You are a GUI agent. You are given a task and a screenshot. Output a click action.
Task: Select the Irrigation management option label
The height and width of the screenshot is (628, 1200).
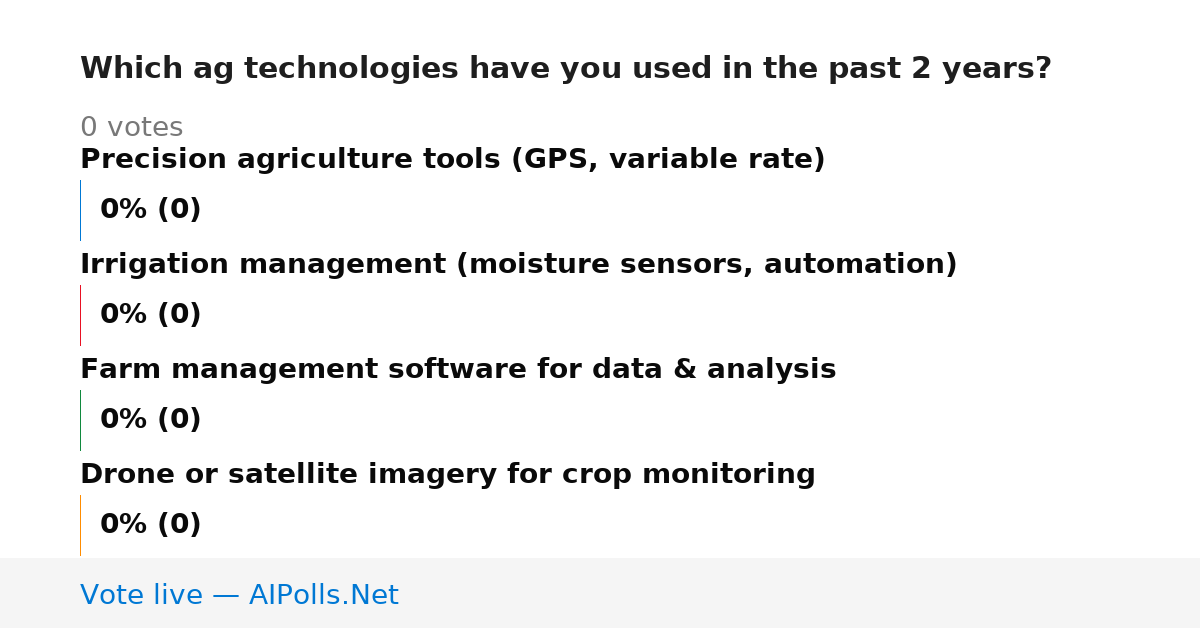(x=519, y=265)
